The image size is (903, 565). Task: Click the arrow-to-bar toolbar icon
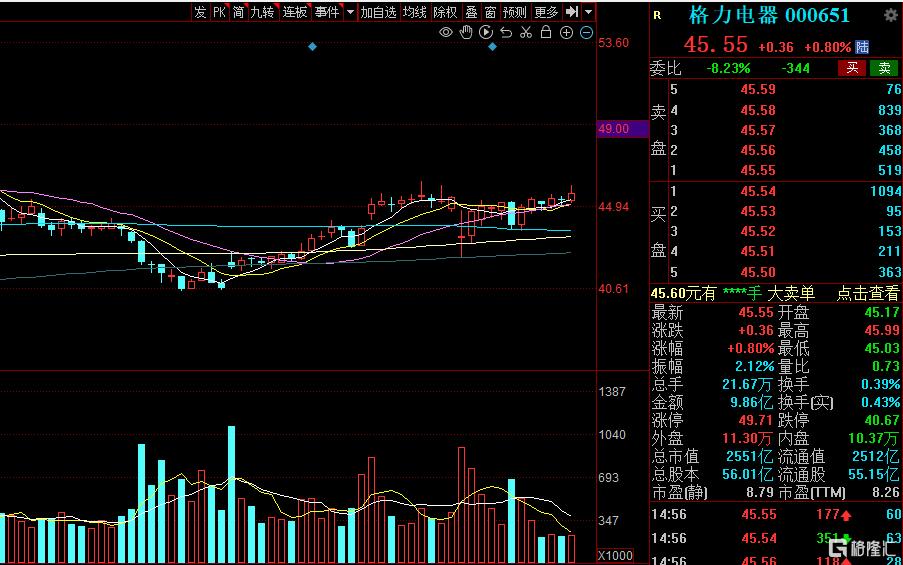[571, 12]
